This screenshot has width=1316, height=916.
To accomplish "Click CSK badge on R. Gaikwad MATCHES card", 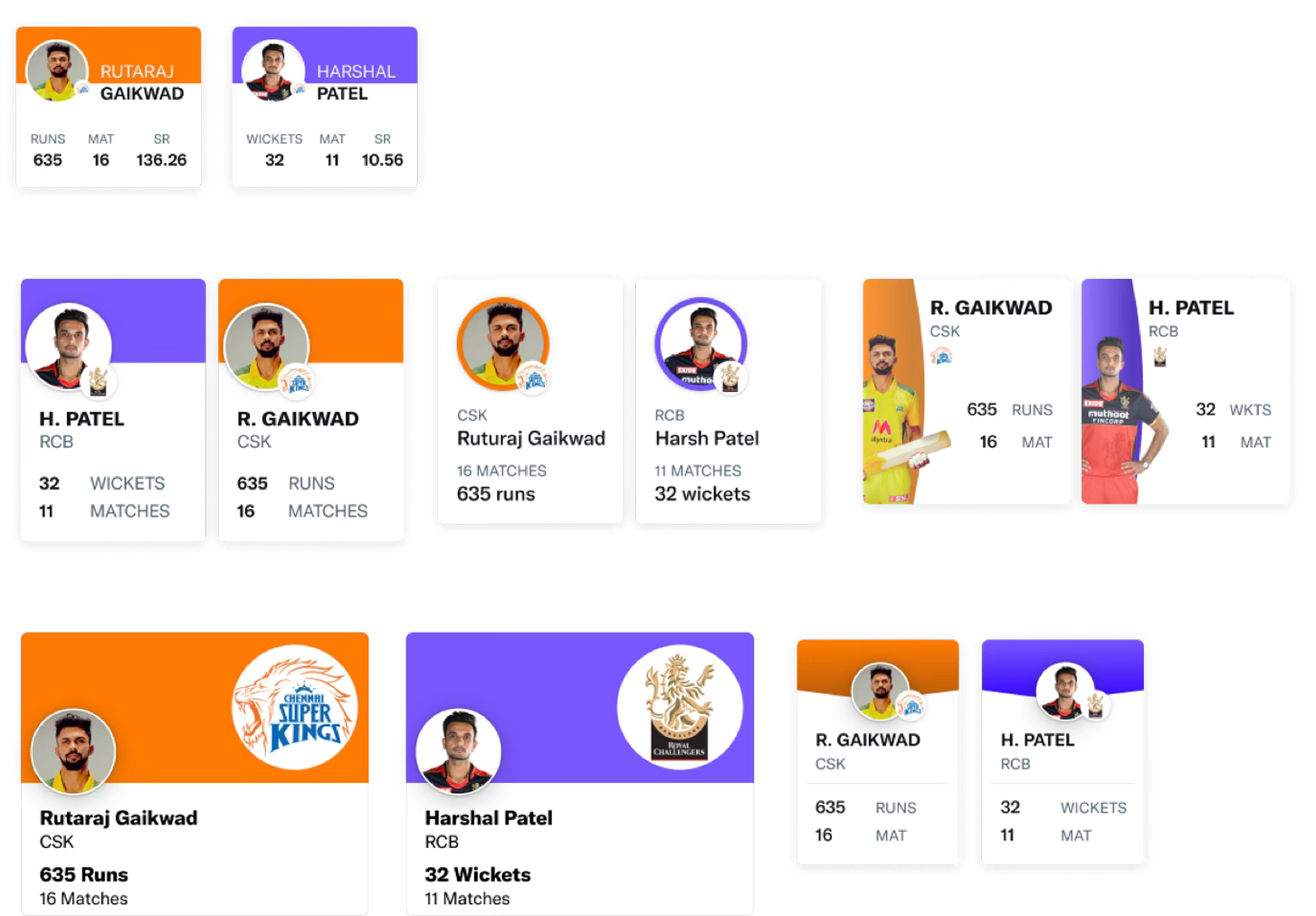I will click(x=296, y=381).
